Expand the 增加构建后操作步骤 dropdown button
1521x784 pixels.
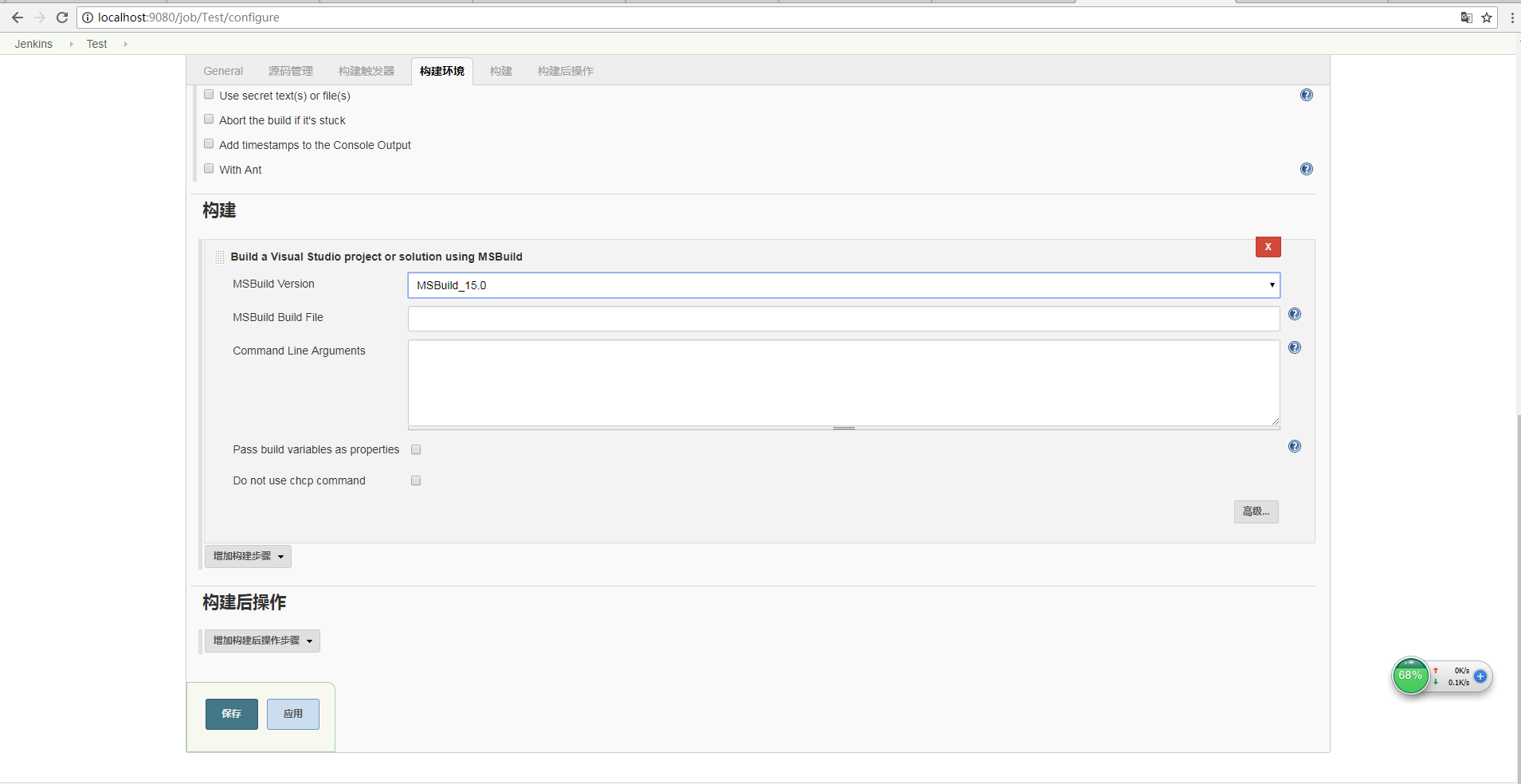(x=262, y=641)
